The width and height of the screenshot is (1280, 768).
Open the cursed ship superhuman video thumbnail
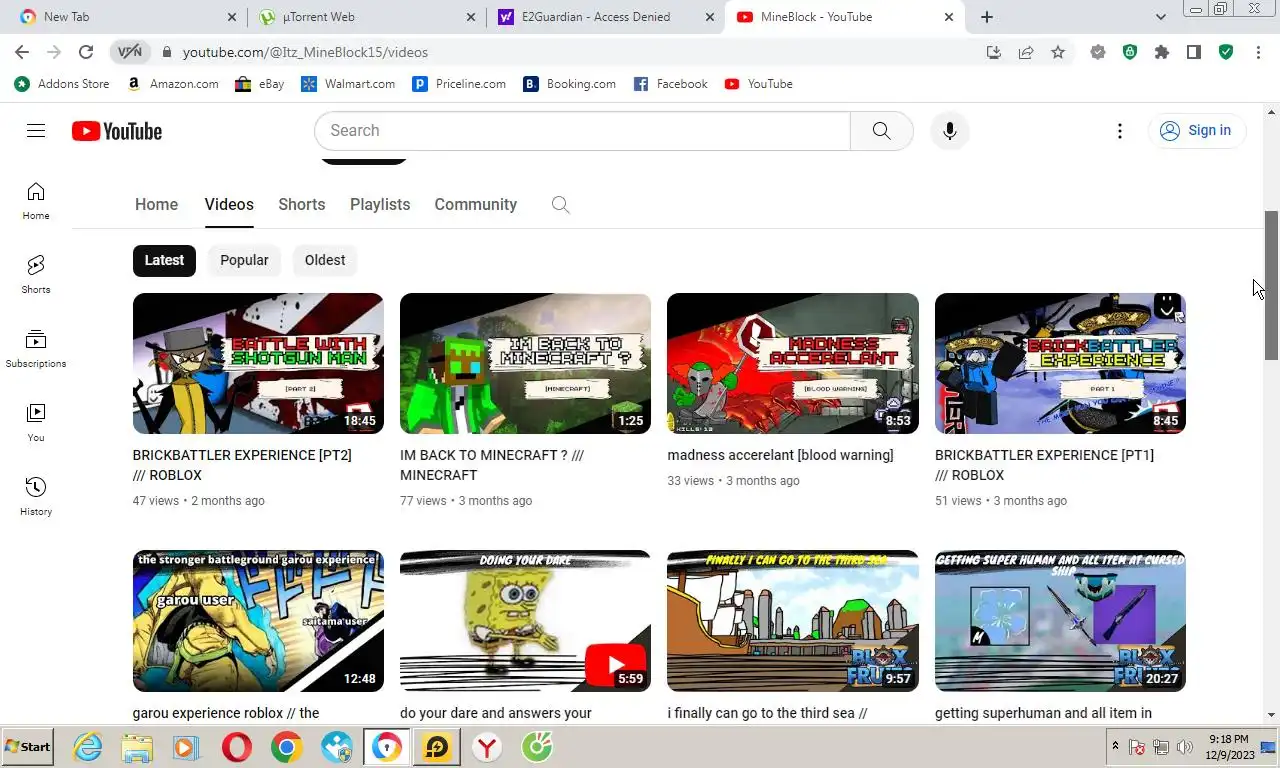click(x=1060, y=620)
